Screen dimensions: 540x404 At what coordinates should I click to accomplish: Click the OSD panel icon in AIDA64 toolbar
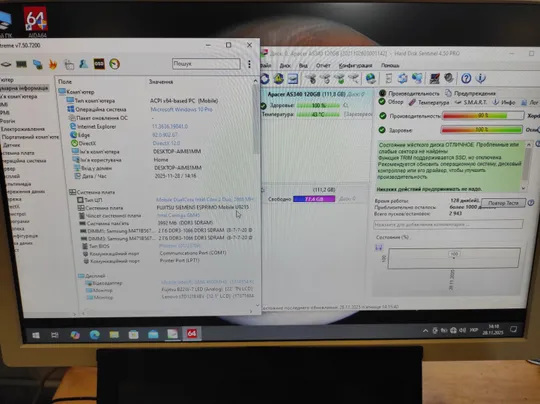(99, 64)
